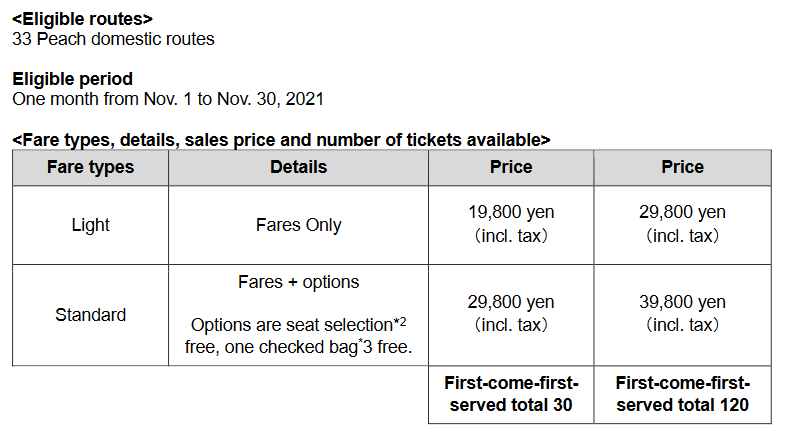792x439 pixels.
Task: Select the "Fare types" column header
Action: [90, 167]
